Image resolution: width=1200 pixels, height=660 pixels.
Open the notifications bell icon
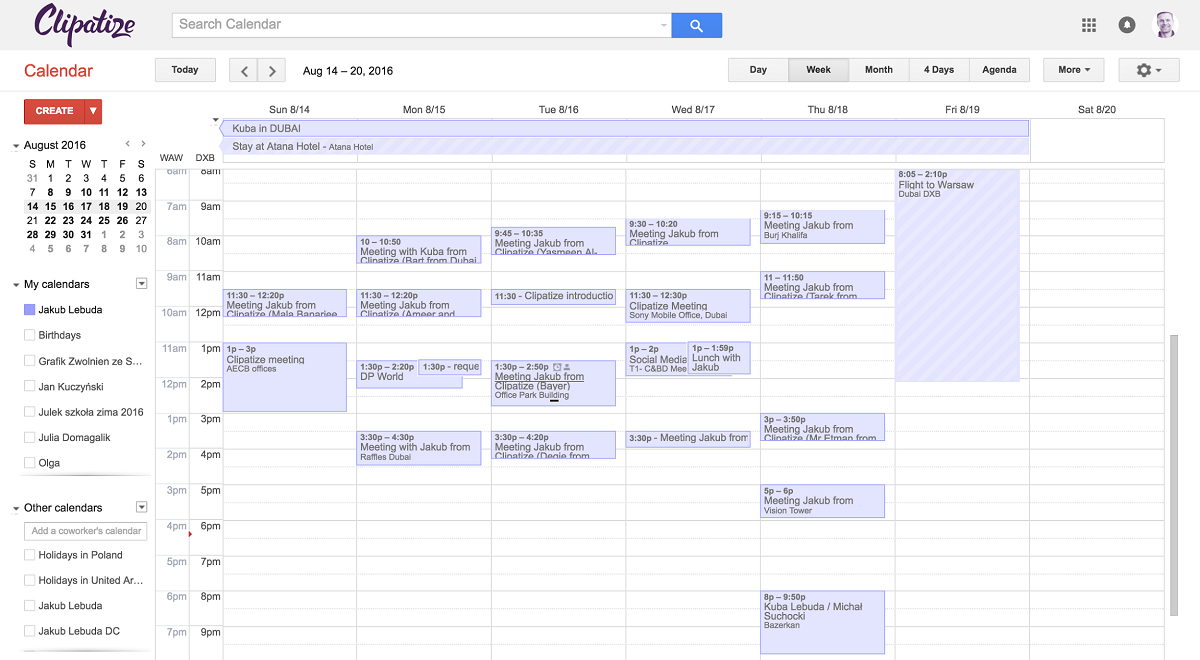point(1127,25)
